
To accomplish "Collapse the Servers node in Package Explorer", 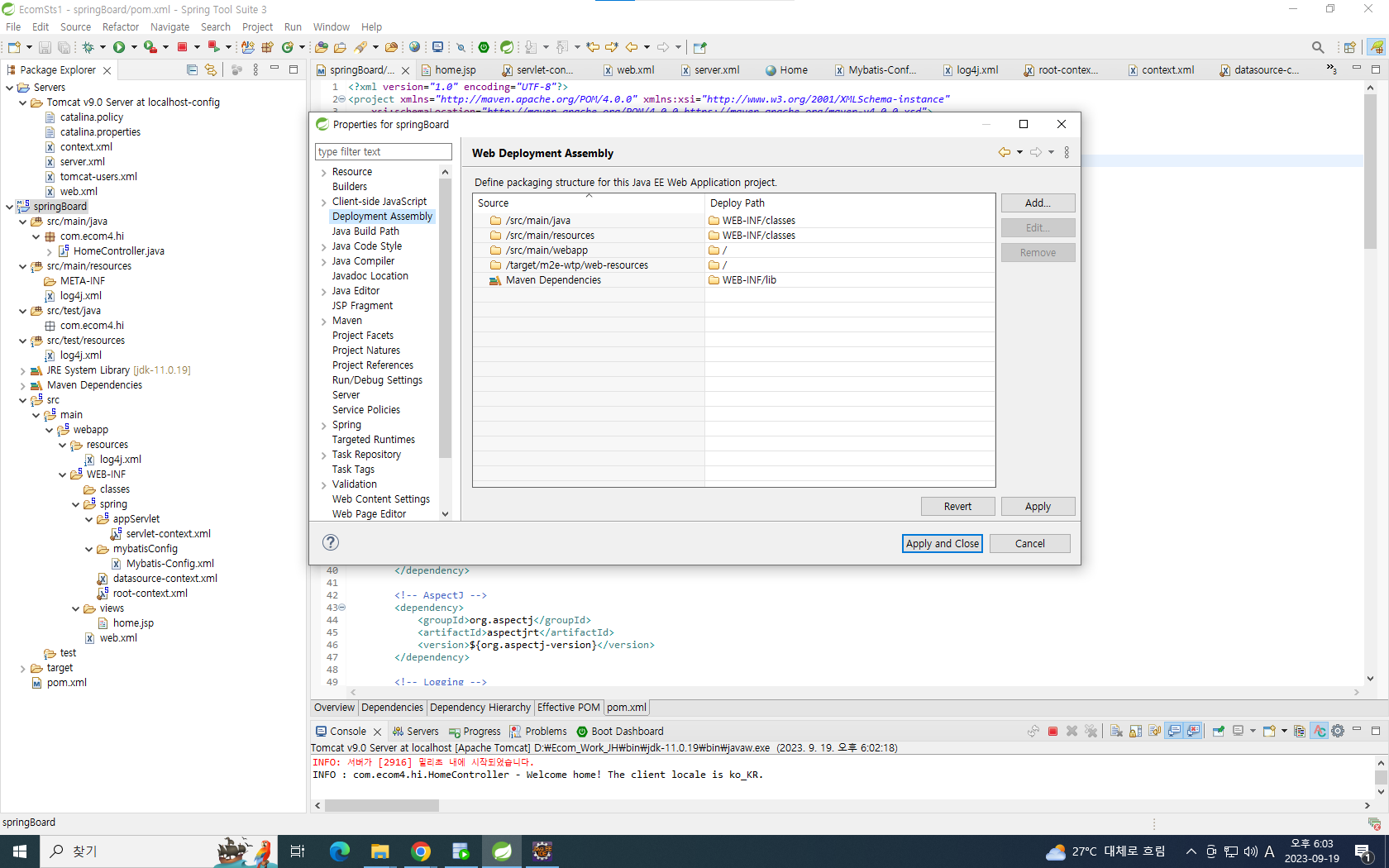I will [9, 88].
